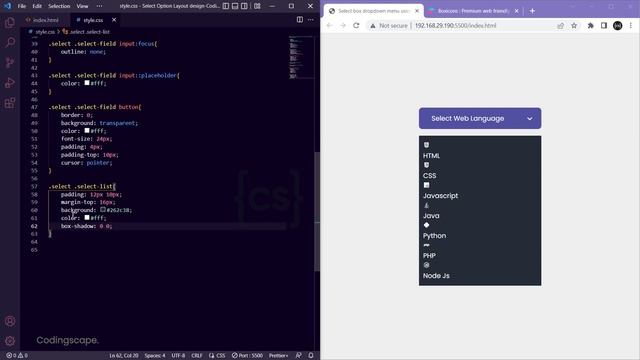Open the Accounts menu in activity bar
Screen dimensions: 640x360
click(10, 321)
